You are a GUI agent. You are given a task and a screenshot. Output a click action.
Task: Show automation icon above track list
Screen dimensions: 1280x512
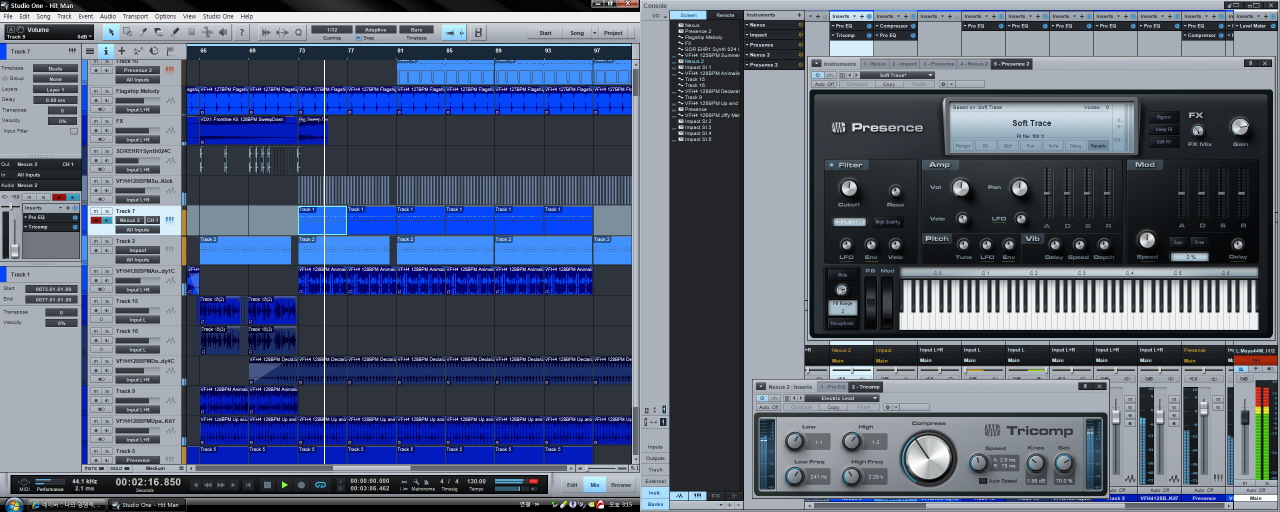(x=138, y=51)
